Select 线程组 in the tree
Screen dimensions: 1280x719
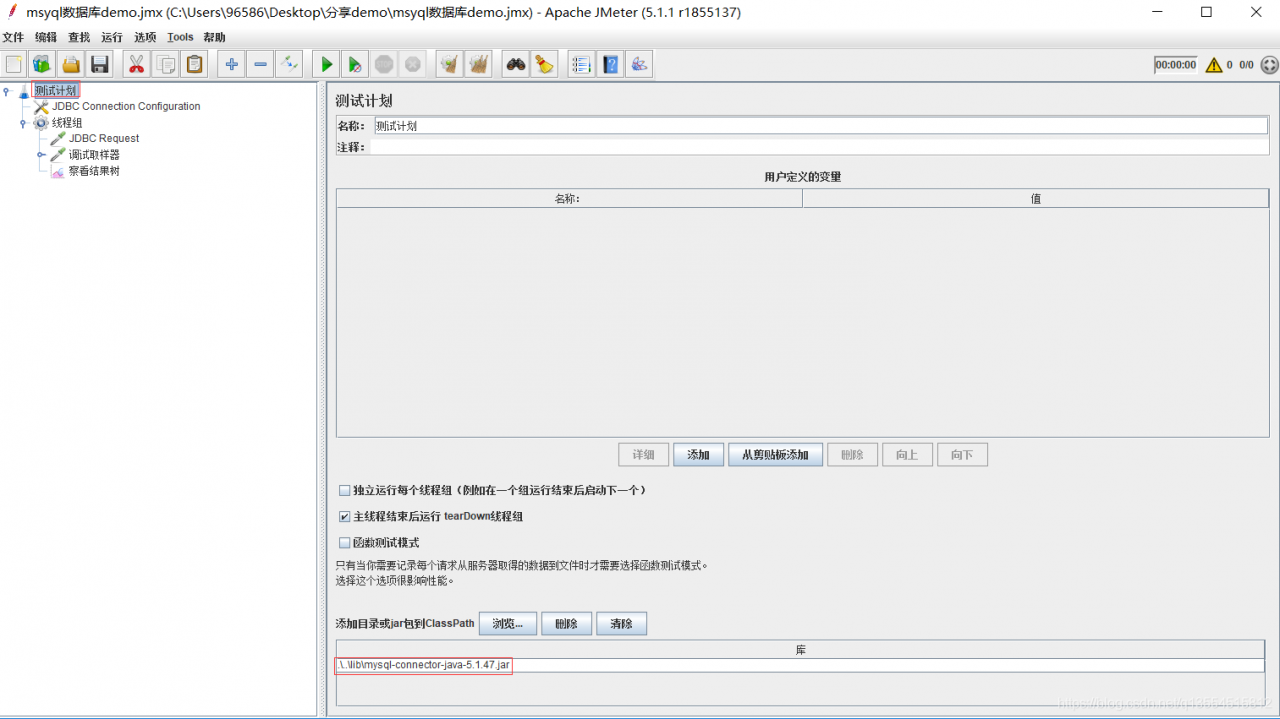pos(67,123)
